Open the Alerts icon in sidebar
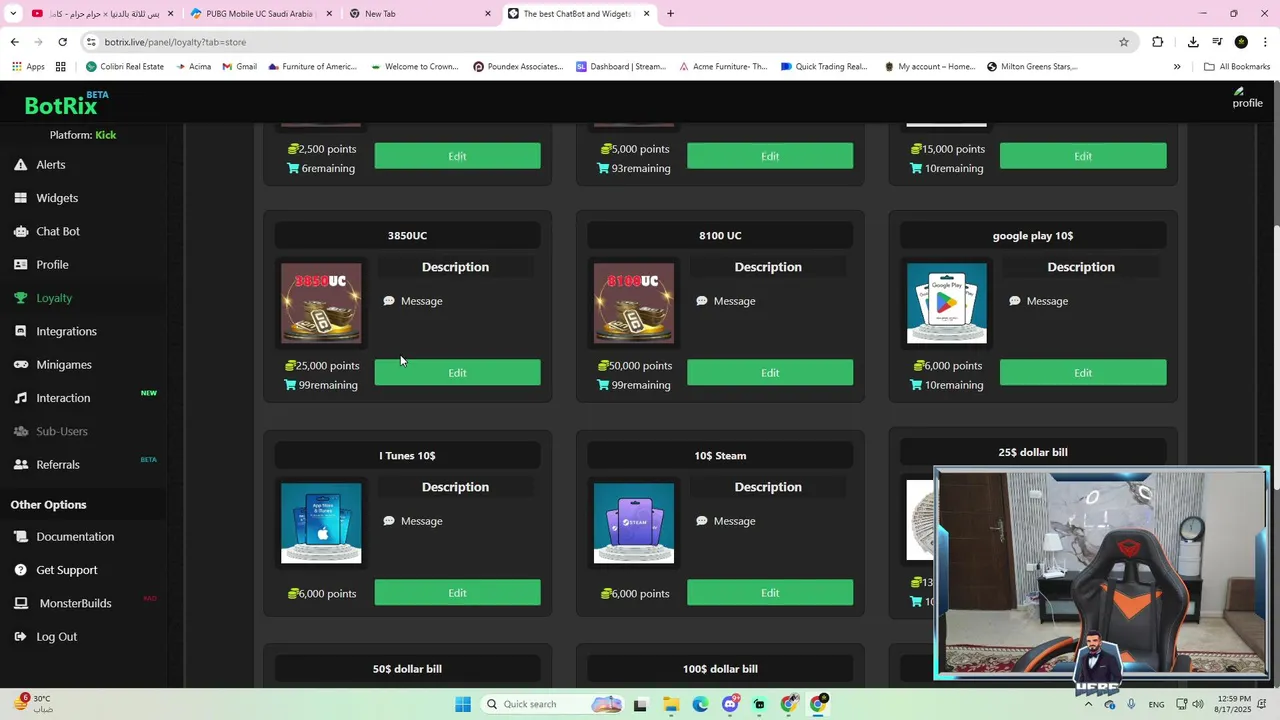The image size is (1280, 720). pyautogui.click(x=20, y=165)
